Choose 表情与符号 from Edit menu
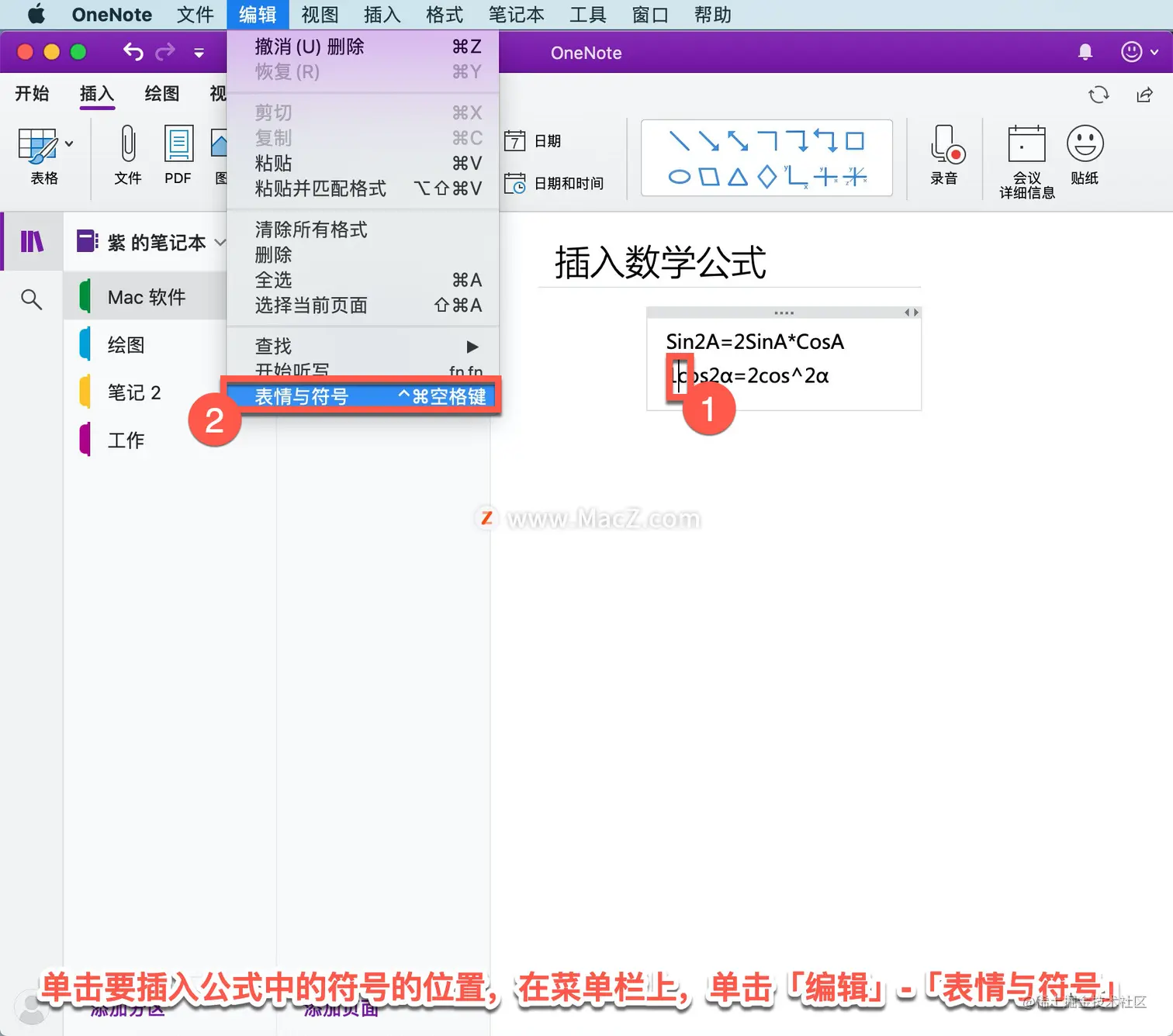Image resolution: width=1173 pixels, height=1036 pixels. point(363,396)
